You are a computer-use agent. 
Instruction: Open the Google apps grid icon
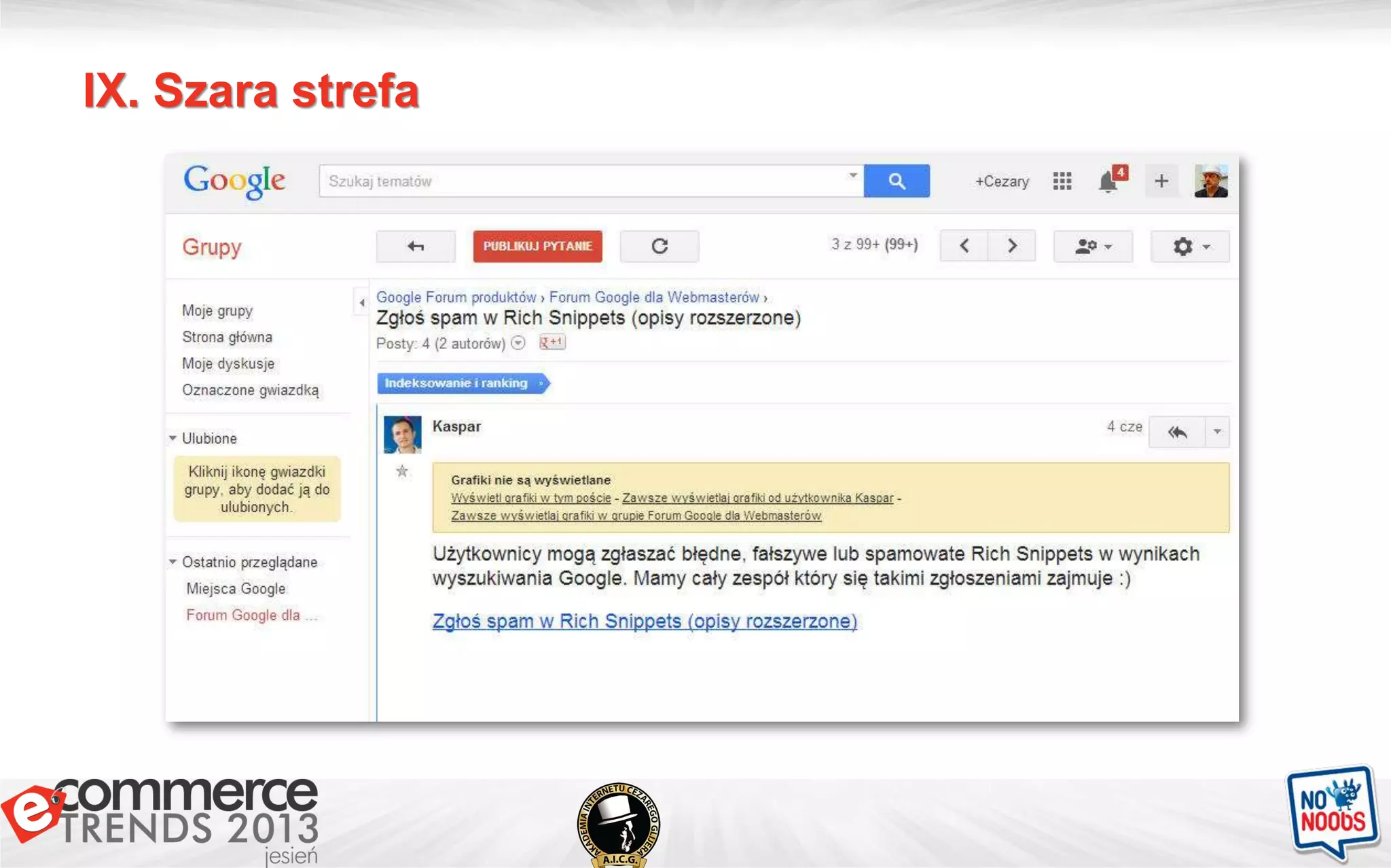[x=1062, y=181]
